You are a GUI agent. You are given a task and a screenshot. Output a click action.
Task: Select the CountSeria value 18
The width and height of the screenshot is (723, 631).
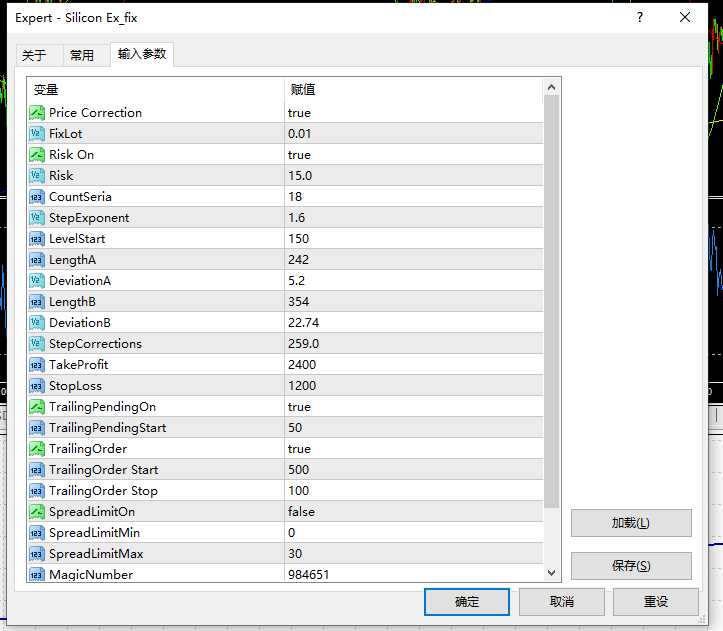pyautogui.click(x=295, y=197)
